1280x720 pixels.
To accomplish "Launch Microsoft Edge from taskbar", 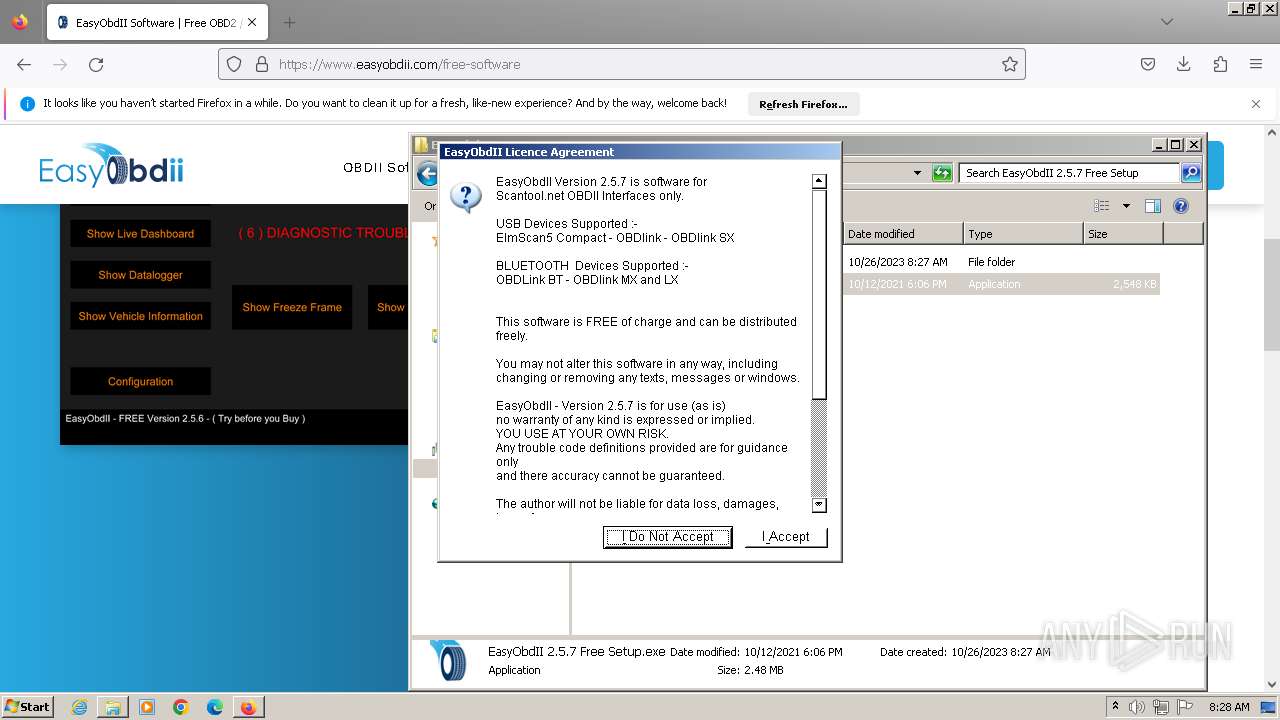I will pyautogui.click(x=215, y=707).
